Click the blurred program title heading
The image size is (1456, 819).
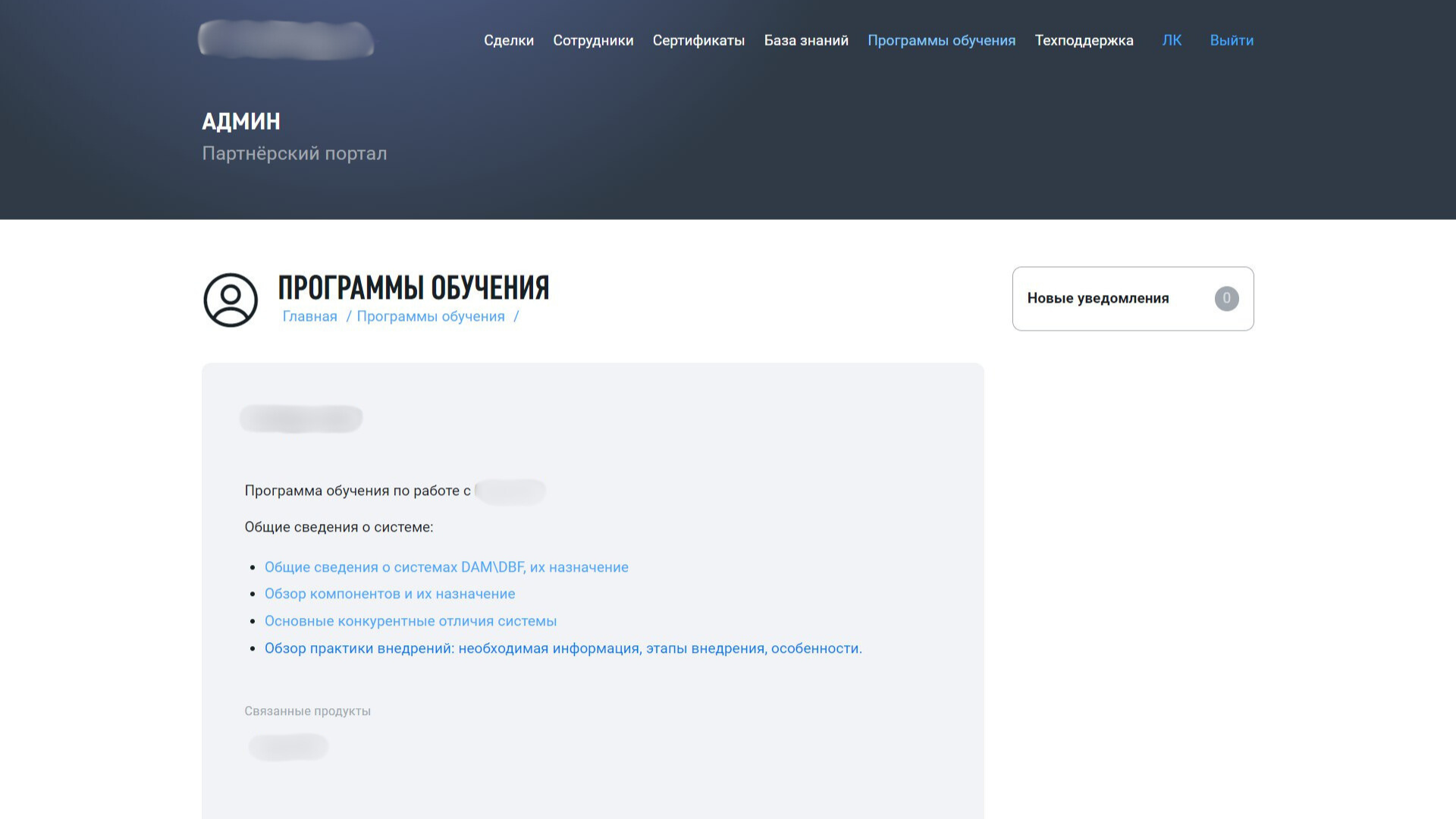tap(301, 419)
